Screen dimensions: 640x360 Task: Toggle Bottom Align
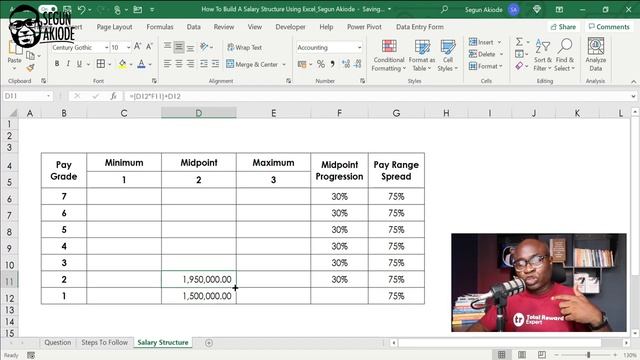190,47
